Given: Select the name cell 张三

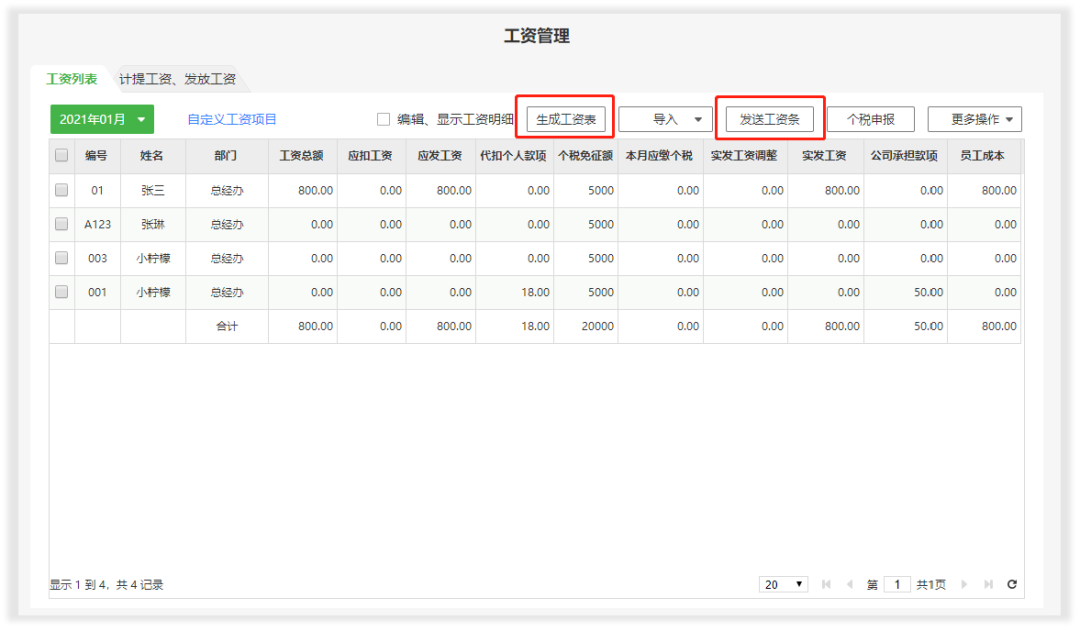Looking at the screenshot, I should 152,190.
